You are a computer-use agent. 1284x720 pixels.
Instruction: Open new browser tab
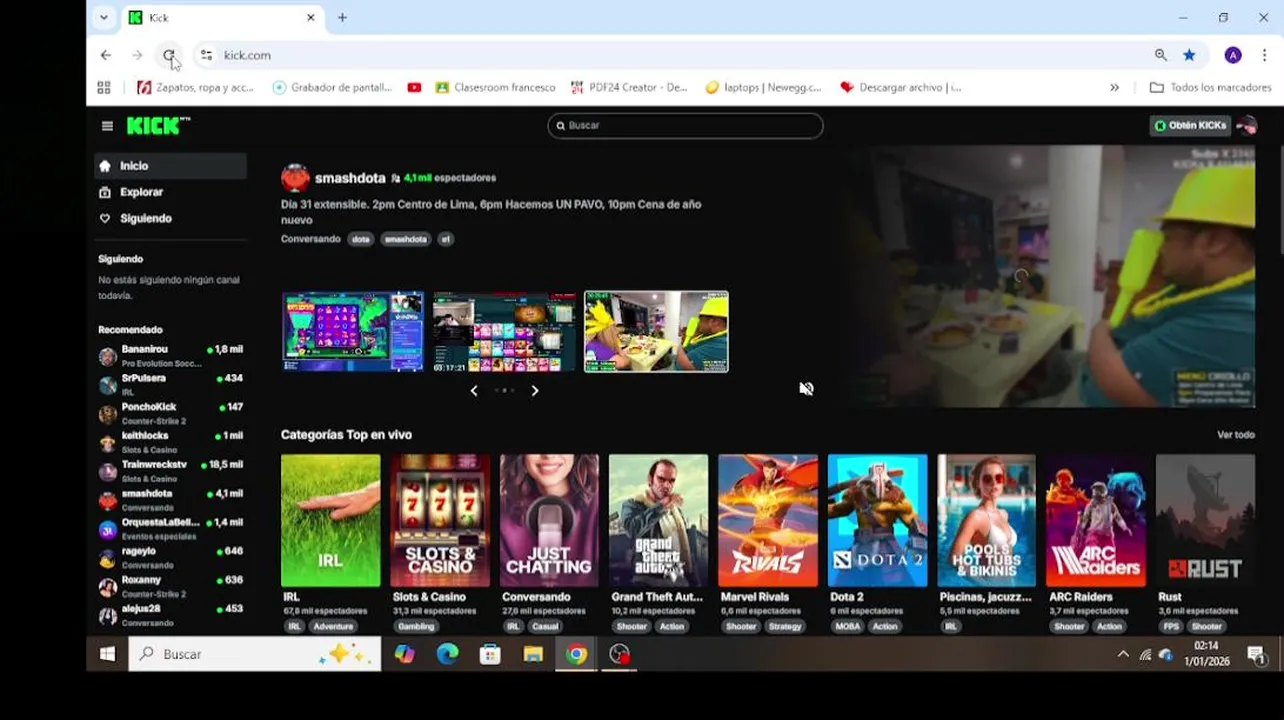pos(342,18)
